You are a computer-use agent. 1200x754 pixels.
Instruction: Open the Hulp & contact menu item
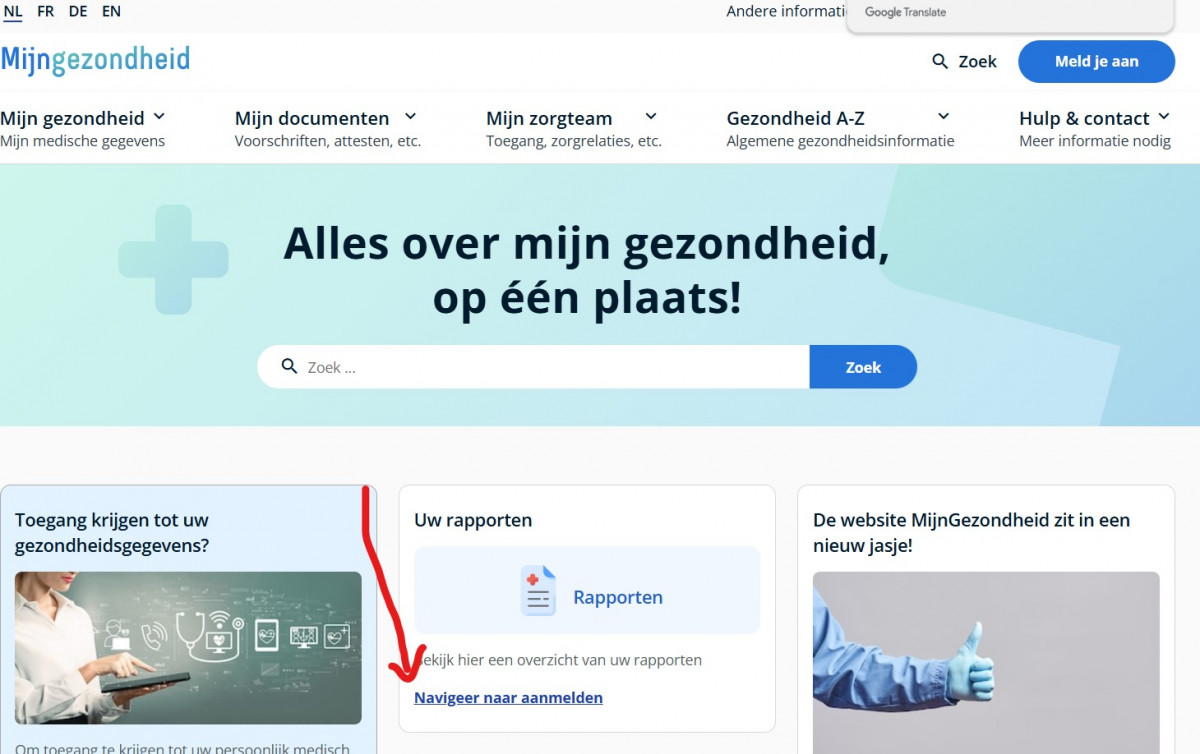[1084, 118]
